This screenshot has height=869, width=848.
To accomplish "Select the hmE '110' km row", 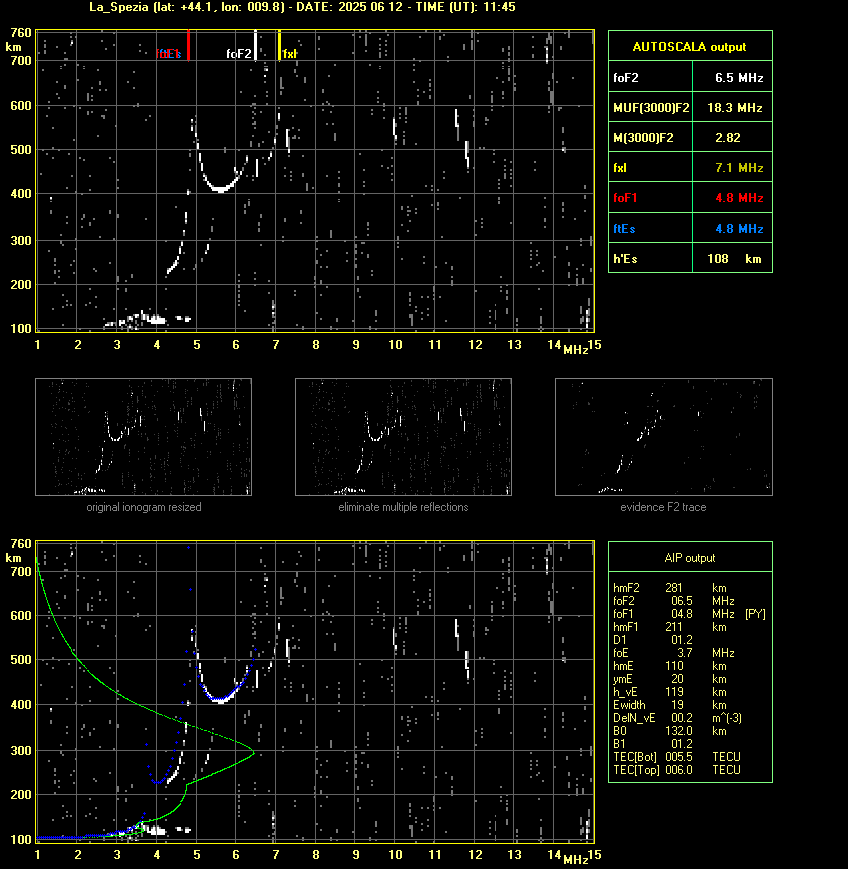I will coord(670,666).
